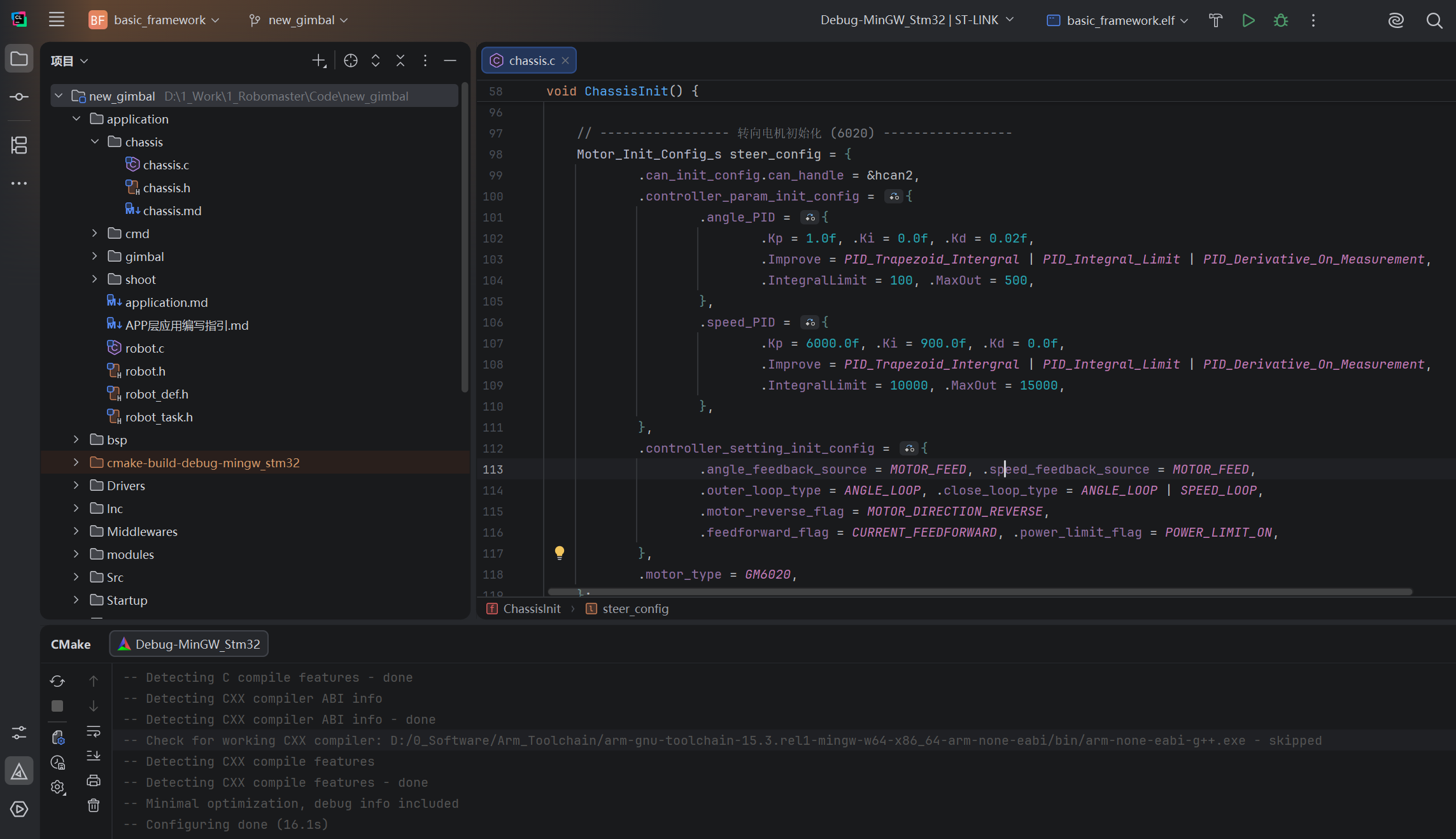This screenshot has width=1456, height=839.
Task: Click the editor horizontal scrollbar
Action: pyautogui.click(x=980, y=592)
